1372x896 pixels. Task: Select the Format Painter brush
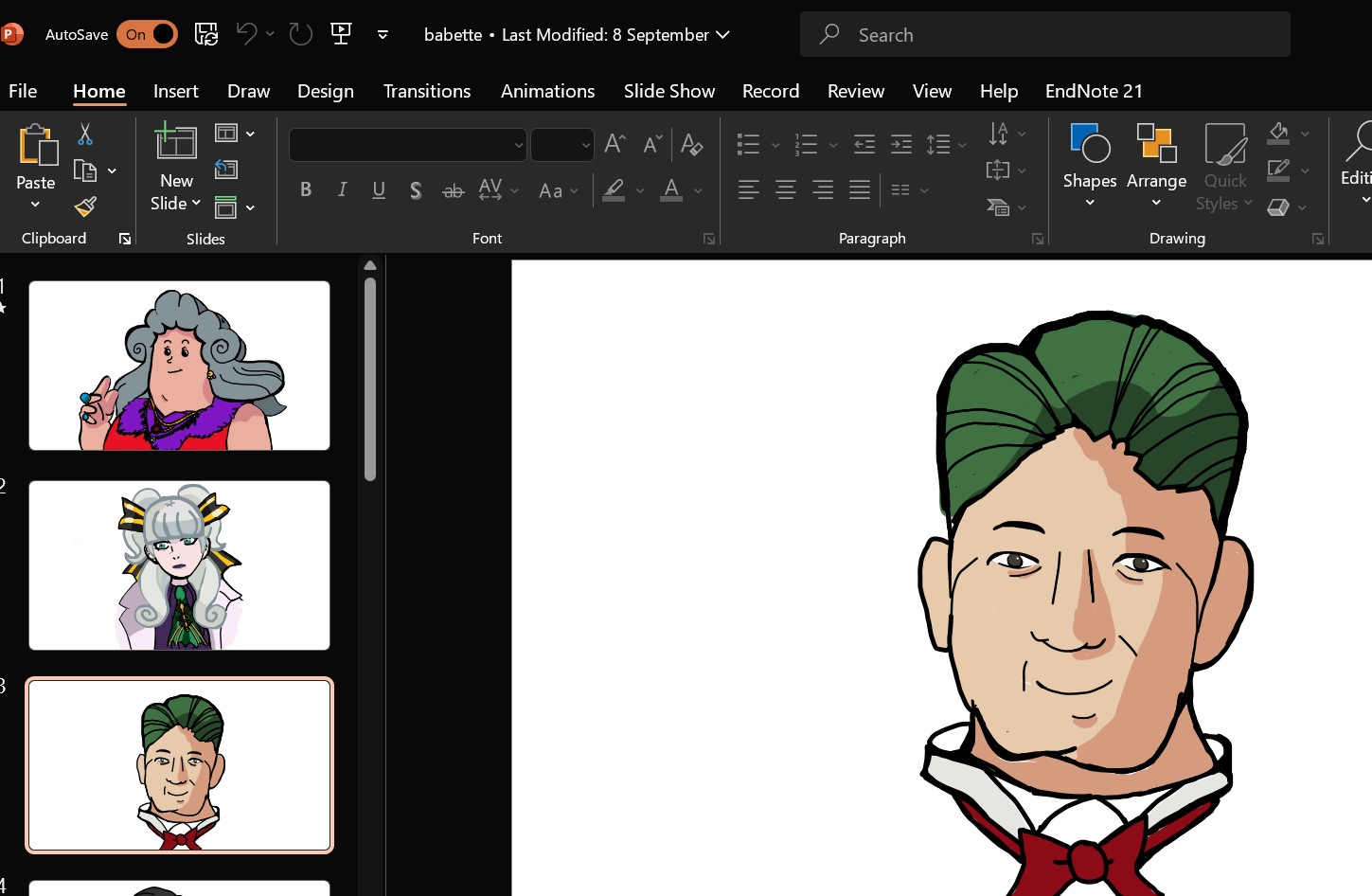[85, 206]
